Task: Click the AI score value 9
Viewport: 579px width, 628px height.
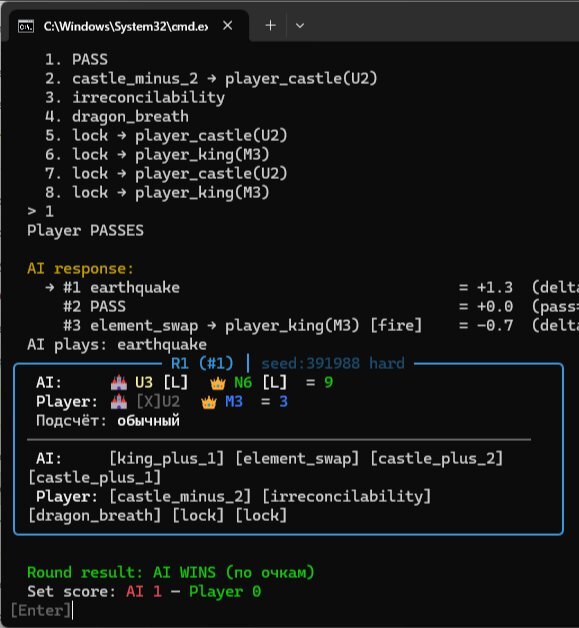Action: (x=328, y=382)
